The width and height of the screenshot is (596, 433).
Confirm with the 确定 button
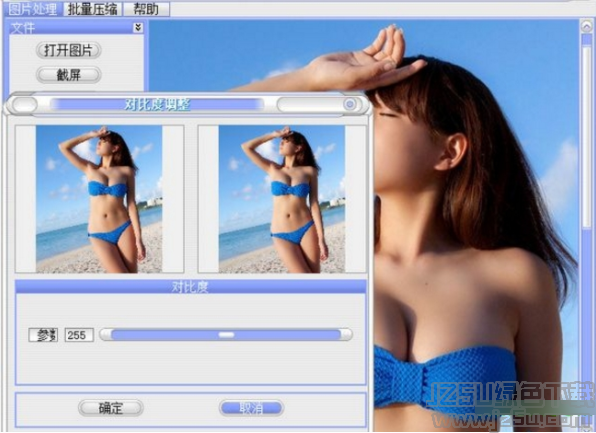tap(111, 408)
